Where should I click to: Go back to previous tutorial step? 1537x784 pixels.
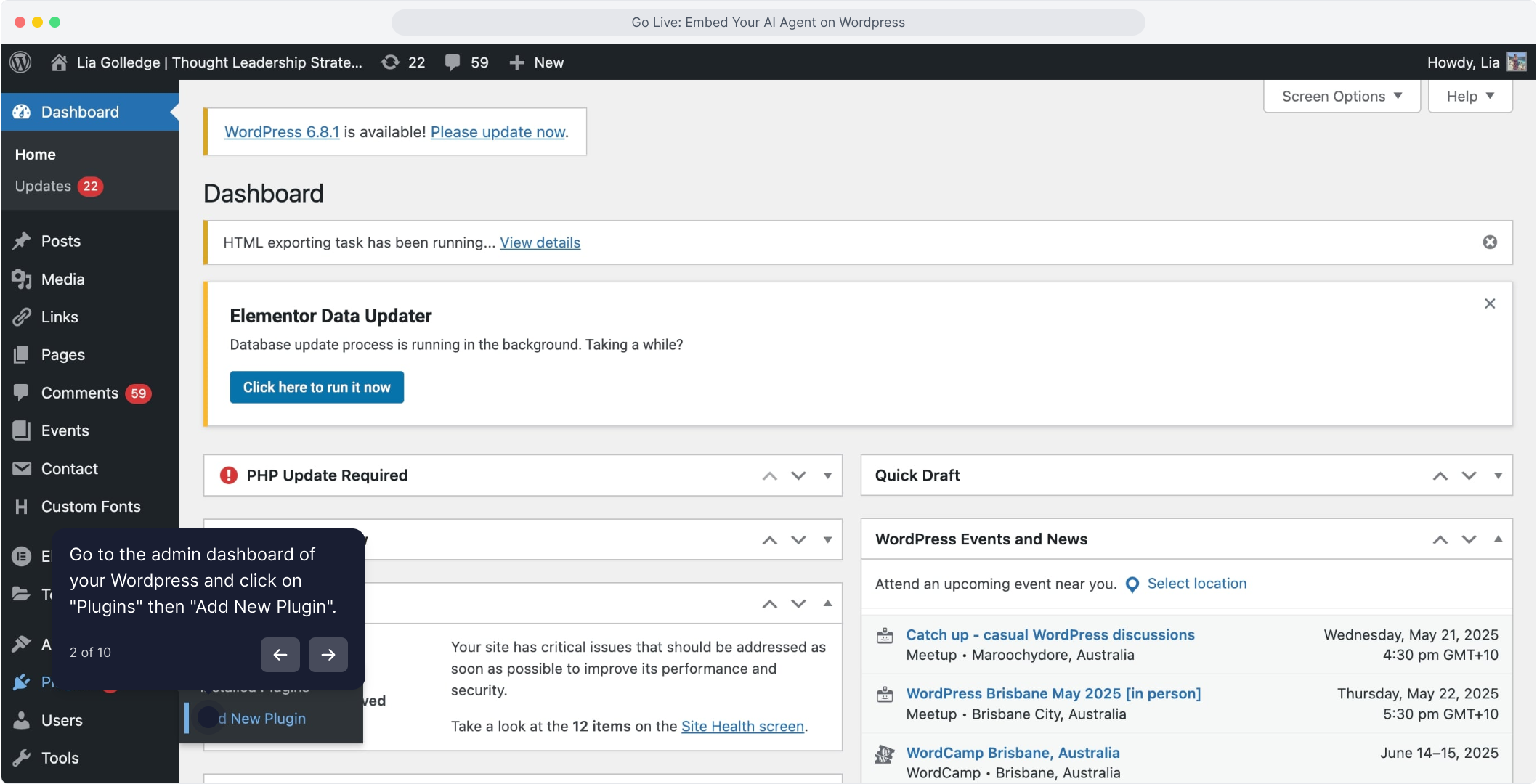(x=280, y=655)
